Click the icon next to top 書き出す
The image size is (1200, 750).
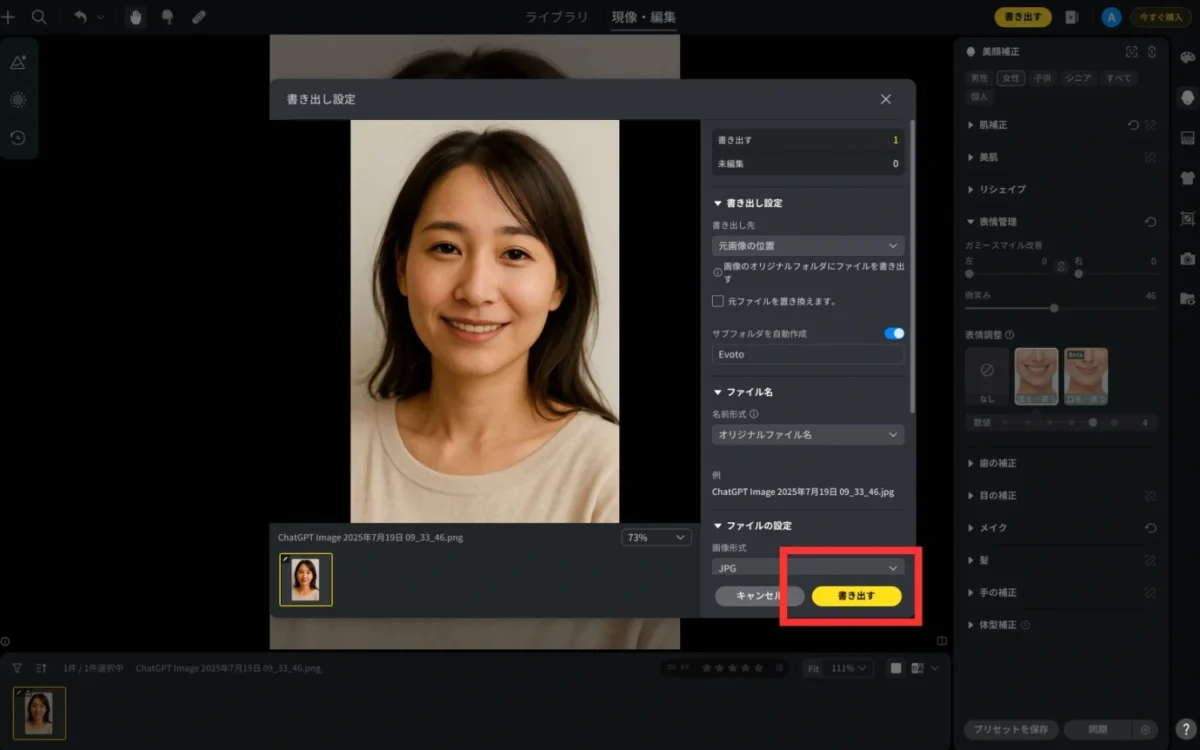pos(1071,17)
